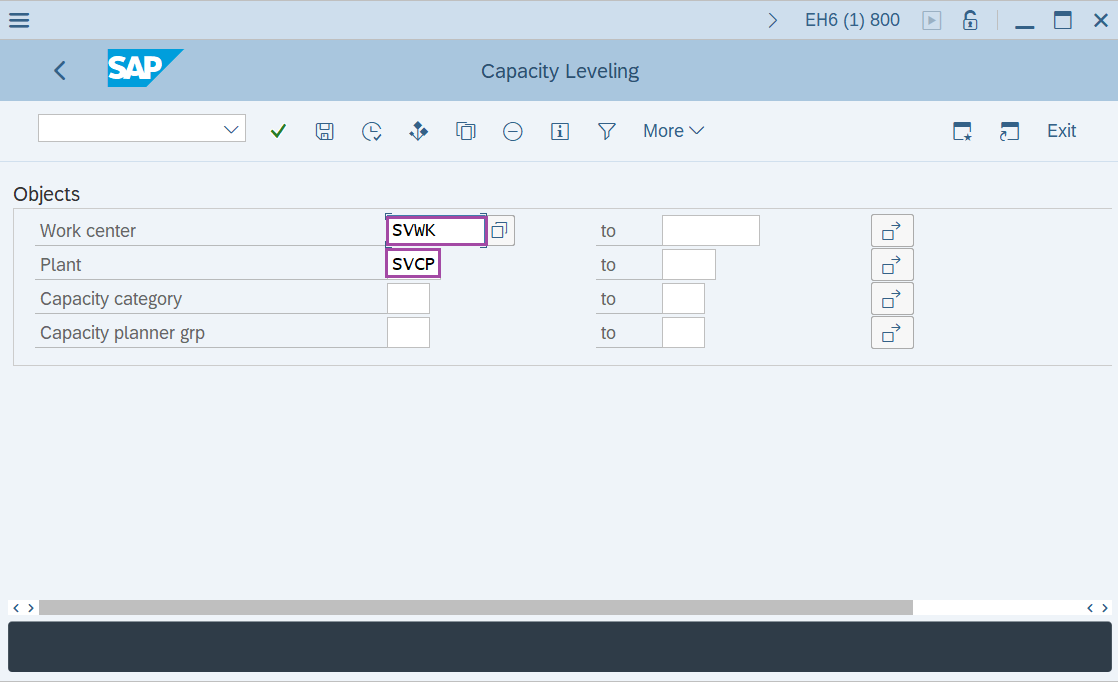
Task: Open multiple selection arrow for Plant
Action: coord(892,264)
